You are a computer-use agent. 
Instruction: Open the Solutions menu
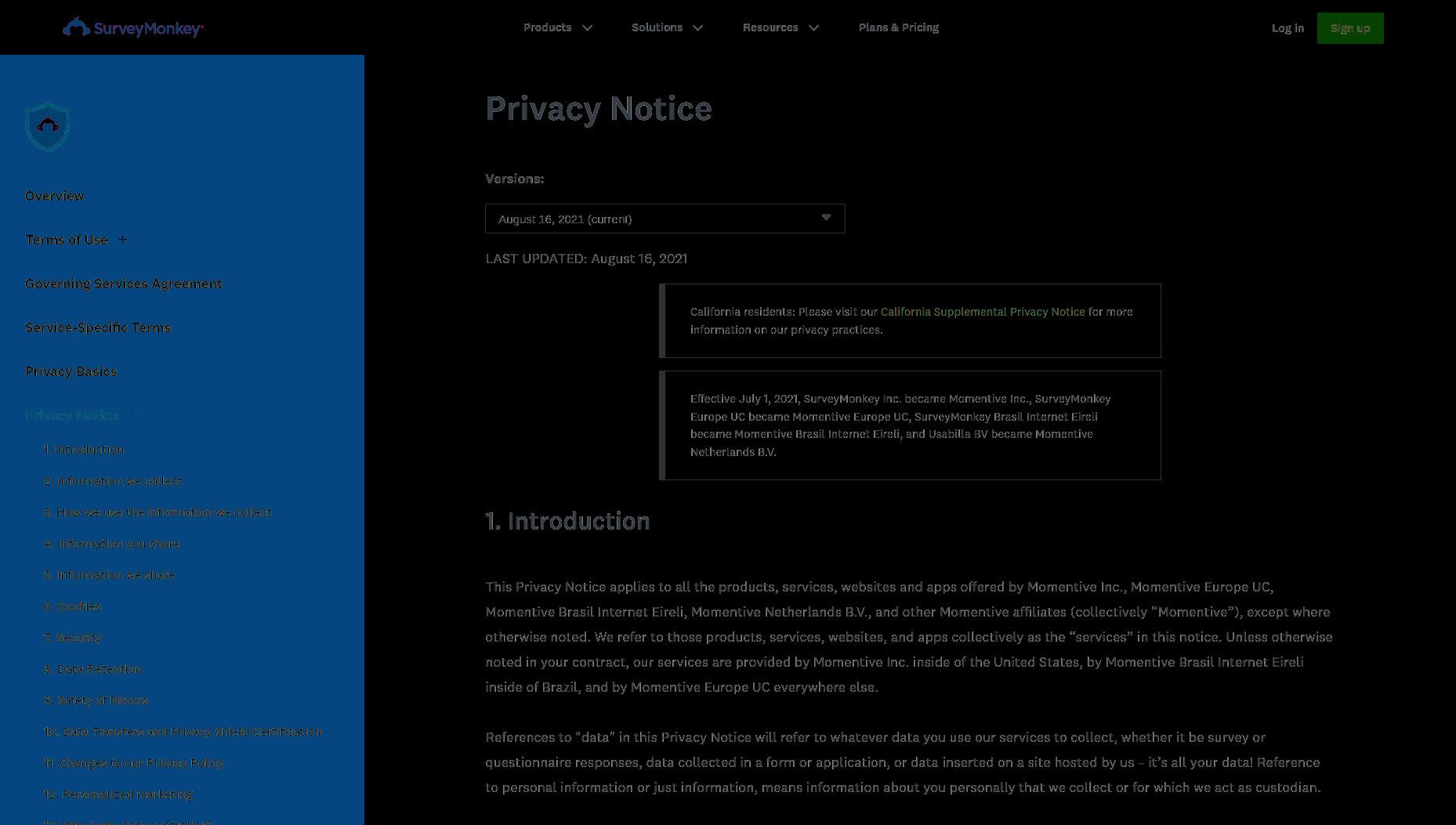(x=657, y=27)
